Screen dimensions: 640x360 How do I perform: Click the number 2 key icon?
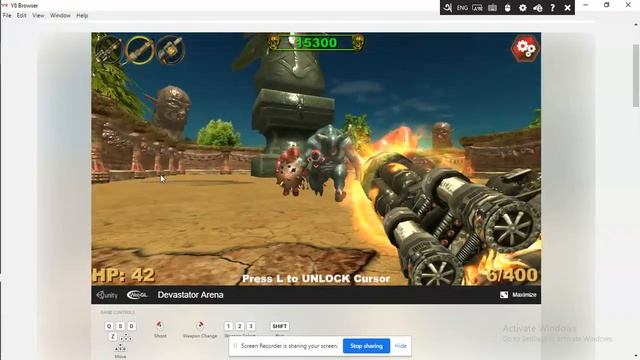pos(240,326)
